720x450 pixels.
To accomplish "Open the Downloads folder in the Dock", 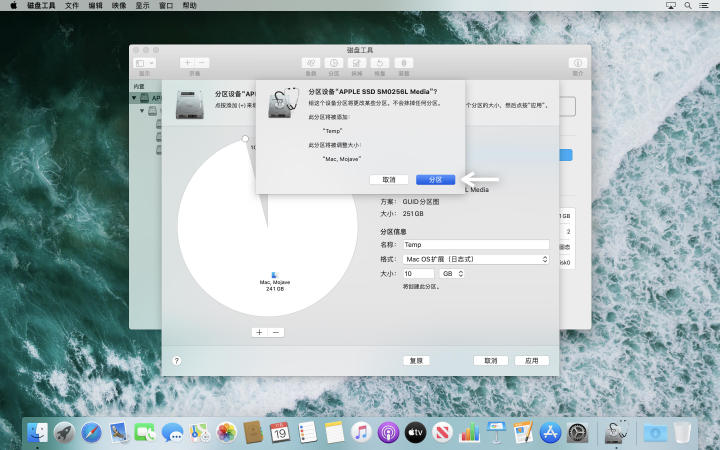I will [x=655, y=433].
